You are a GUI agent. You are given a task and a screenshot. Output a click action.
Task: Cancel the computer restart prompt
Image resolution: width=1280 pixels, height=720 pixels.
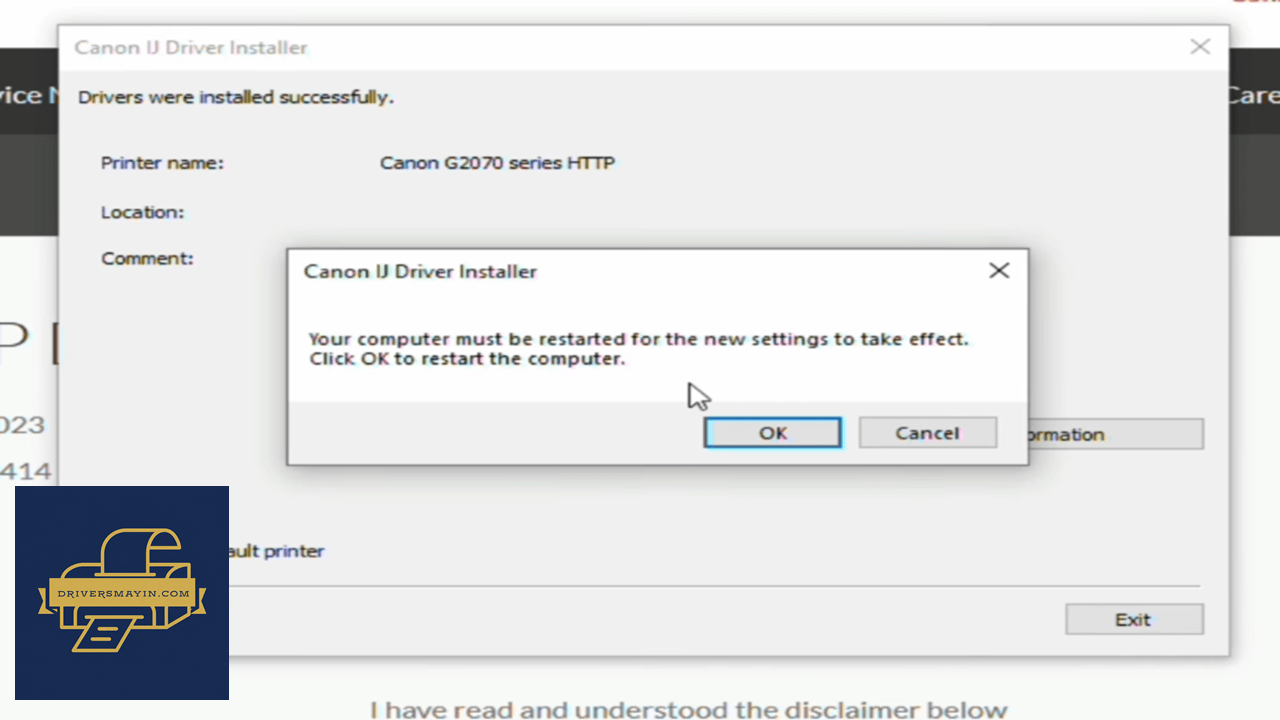pos(927,433)
